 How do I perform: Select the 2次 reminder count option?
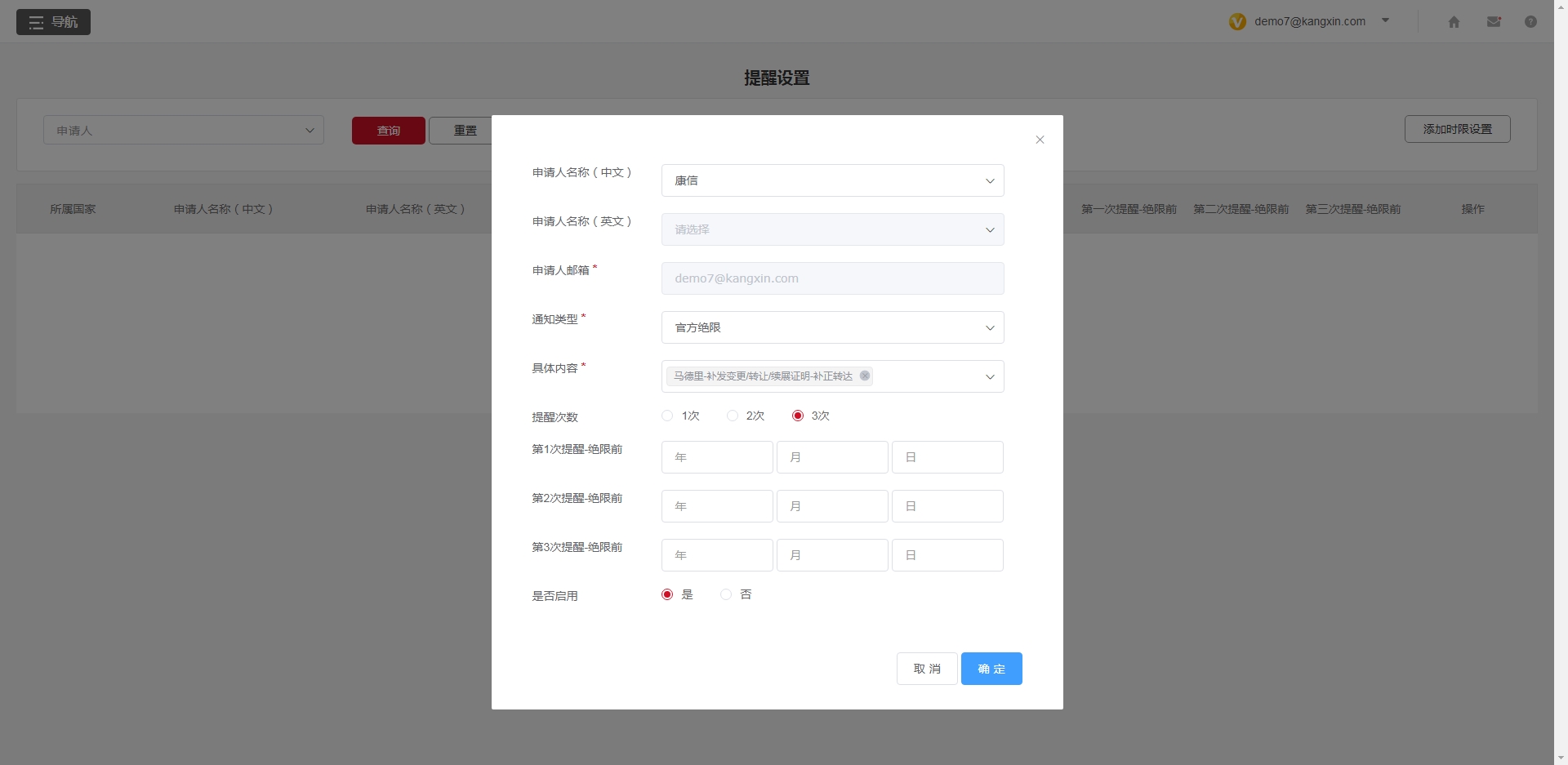(732, 416)
